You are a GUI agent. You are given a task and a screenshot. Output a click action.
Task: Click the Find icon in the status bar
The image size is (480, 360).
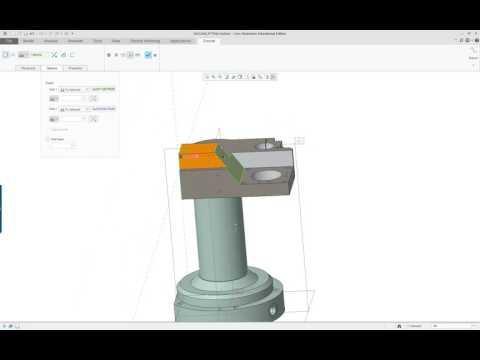(399, 326)
